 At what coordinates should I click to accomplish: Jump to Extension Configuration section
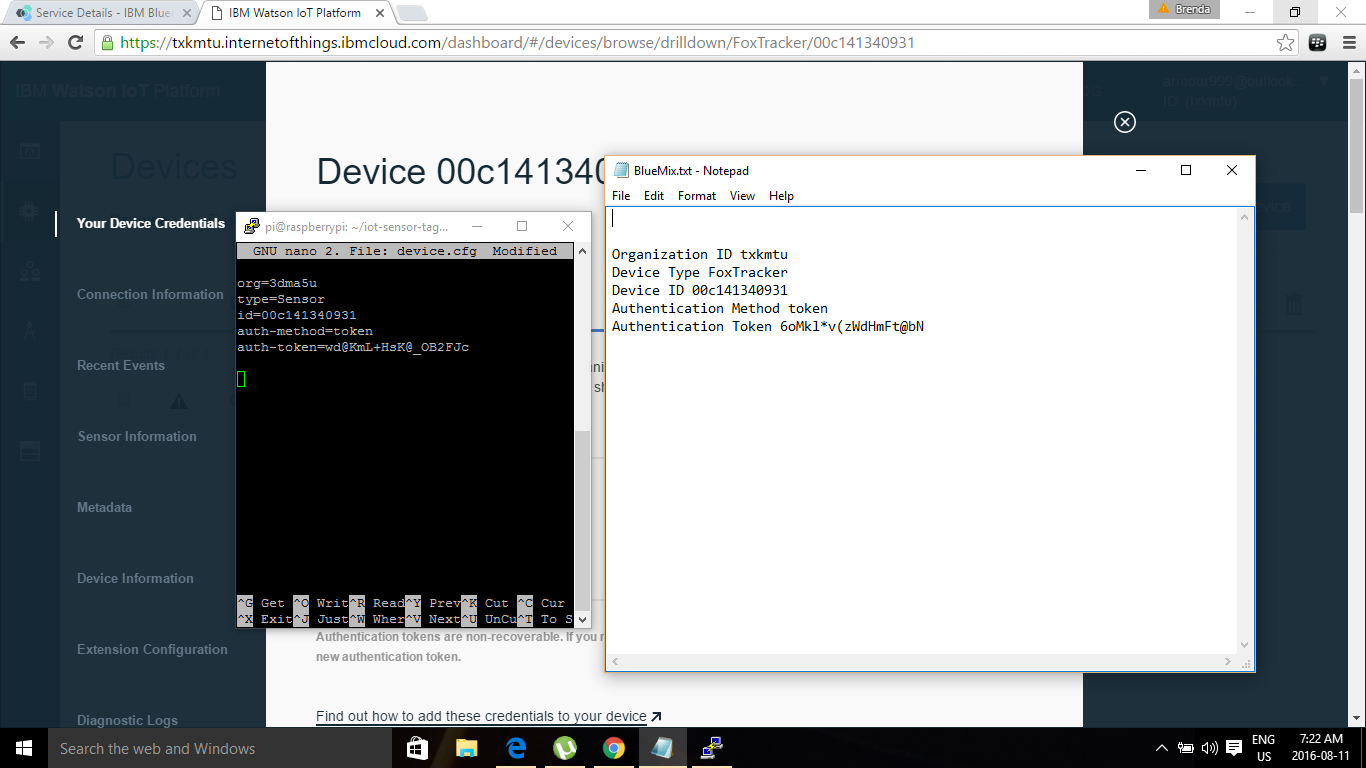coord(152,649)
